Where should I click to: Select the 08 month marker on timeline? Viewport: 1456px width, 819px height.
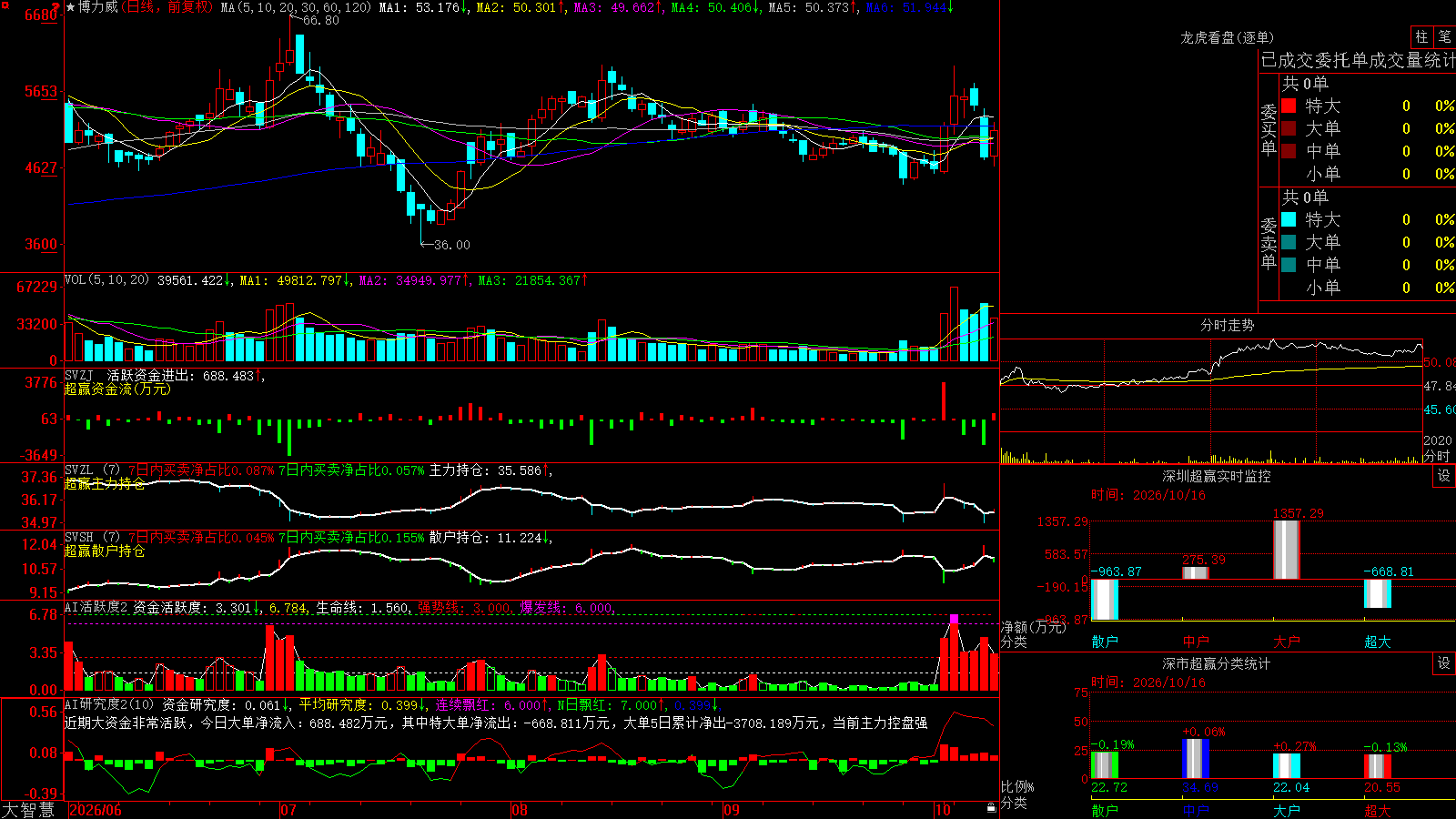pos(520,810)
